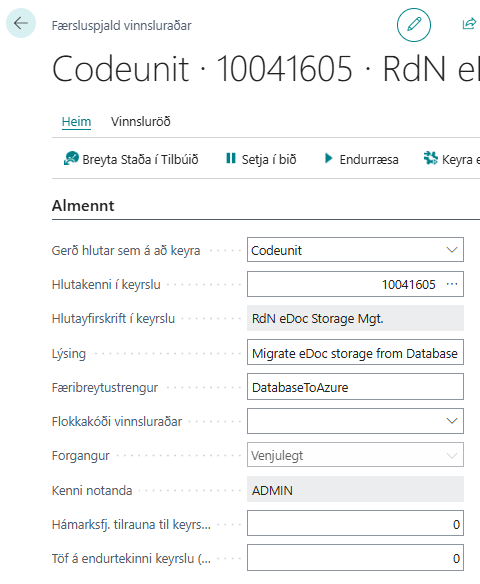Click the pencil edit icon
480x584 pixels.
(x=414, y=25)
